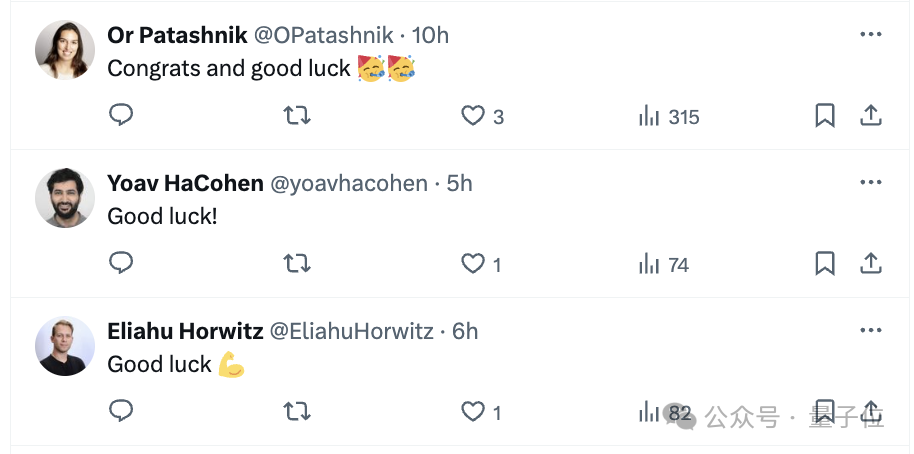Expand options for Eliahu Horwitz's tweet
This screenshot has height=454, width=914.
tap(871, 331)
